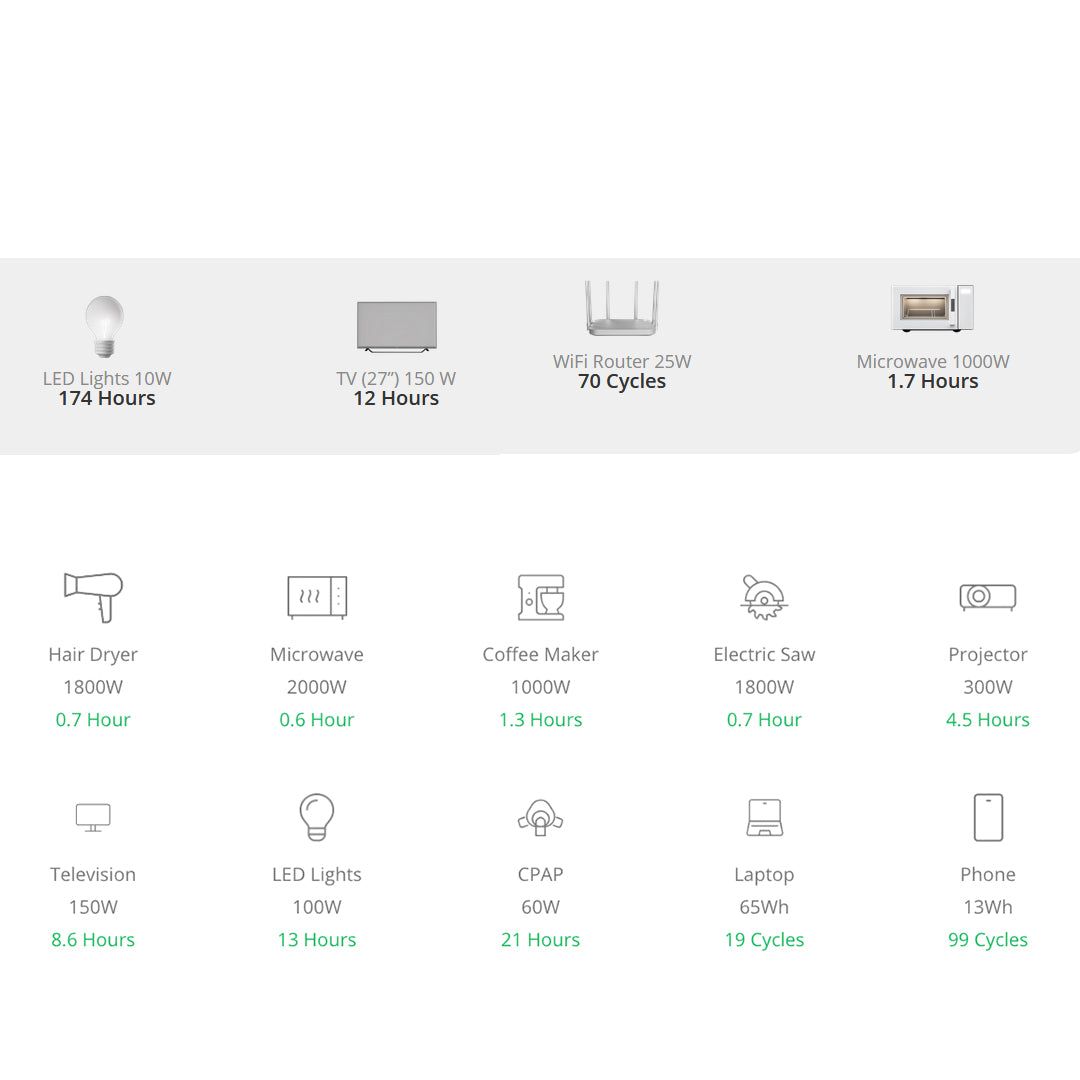Click the outline LED light bulb icon

coord(317,817)
